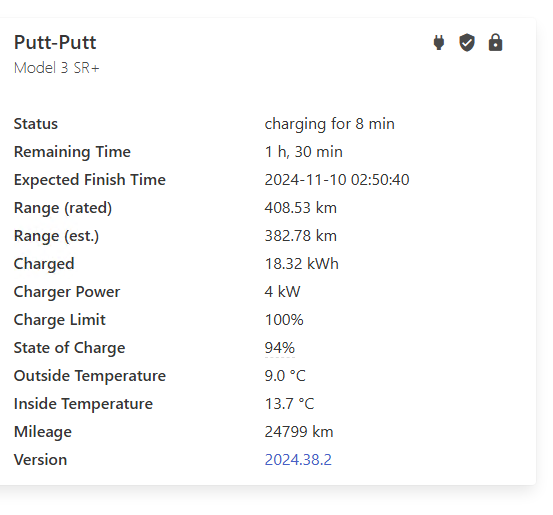Click the Range (rated) label
Screen dimensions: 553x515
tap(63, 208)
